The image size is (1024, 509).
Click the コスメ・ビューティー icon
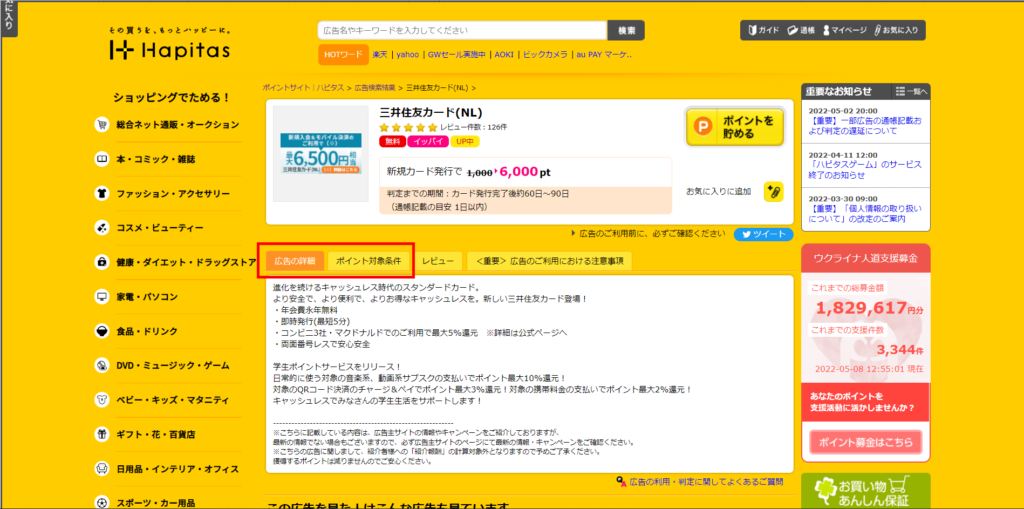101,228
